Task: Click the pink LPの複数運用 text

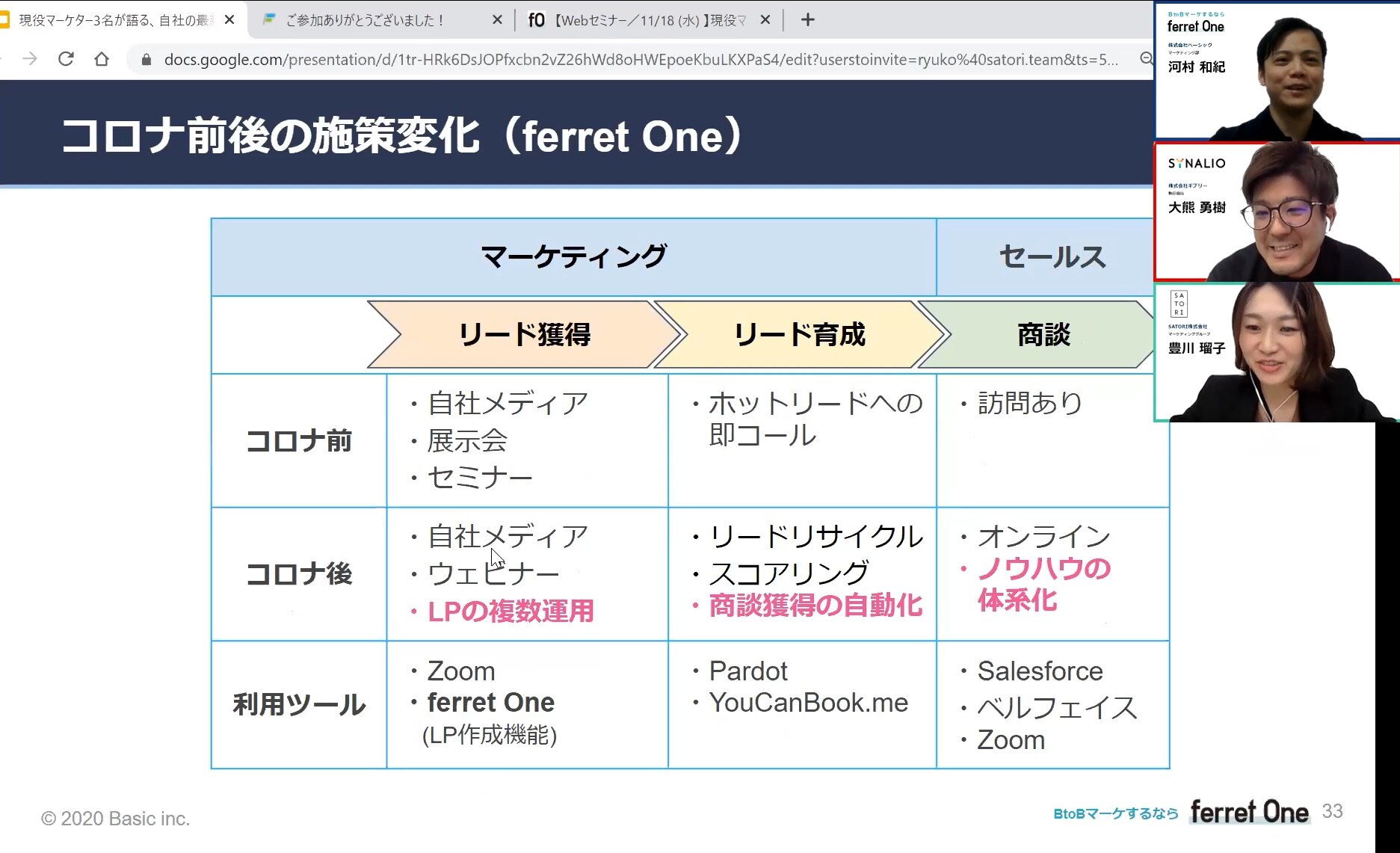Action: pyautogui.click(x=511, y=611)
